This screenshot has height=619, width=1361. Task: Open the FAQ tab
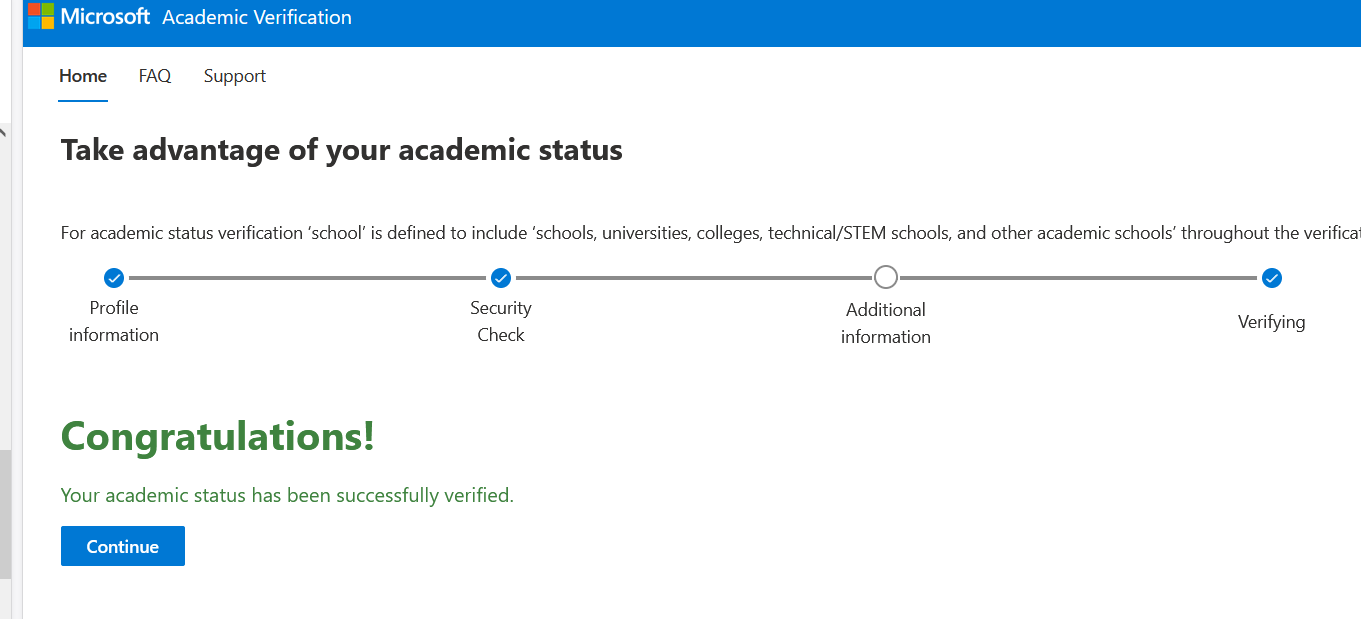[x=155, y=76]
